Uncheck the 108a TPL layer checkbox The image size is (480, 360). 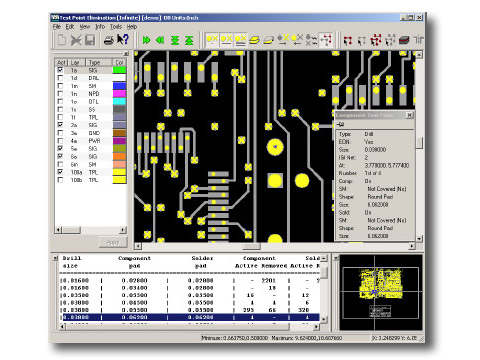point(60,172)
